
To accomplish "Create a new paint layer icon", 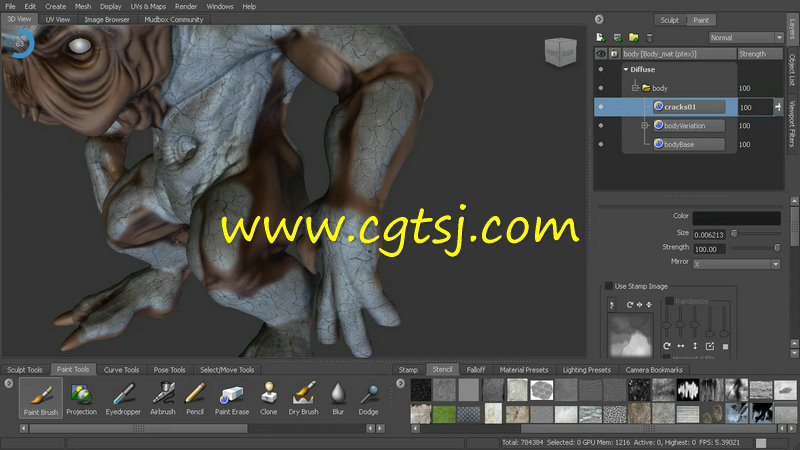I will pyautogui.click(x=601, y=38).
